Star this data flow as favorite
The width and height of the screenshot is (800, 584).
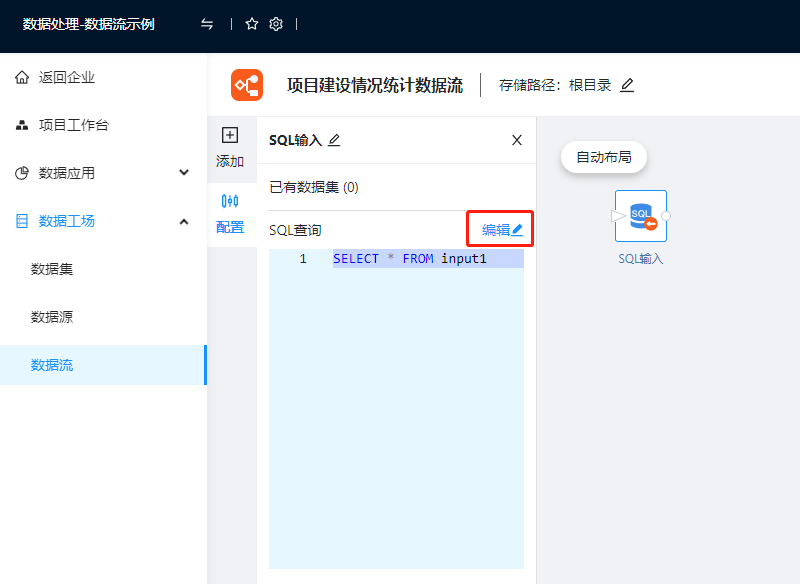[252, 24]
